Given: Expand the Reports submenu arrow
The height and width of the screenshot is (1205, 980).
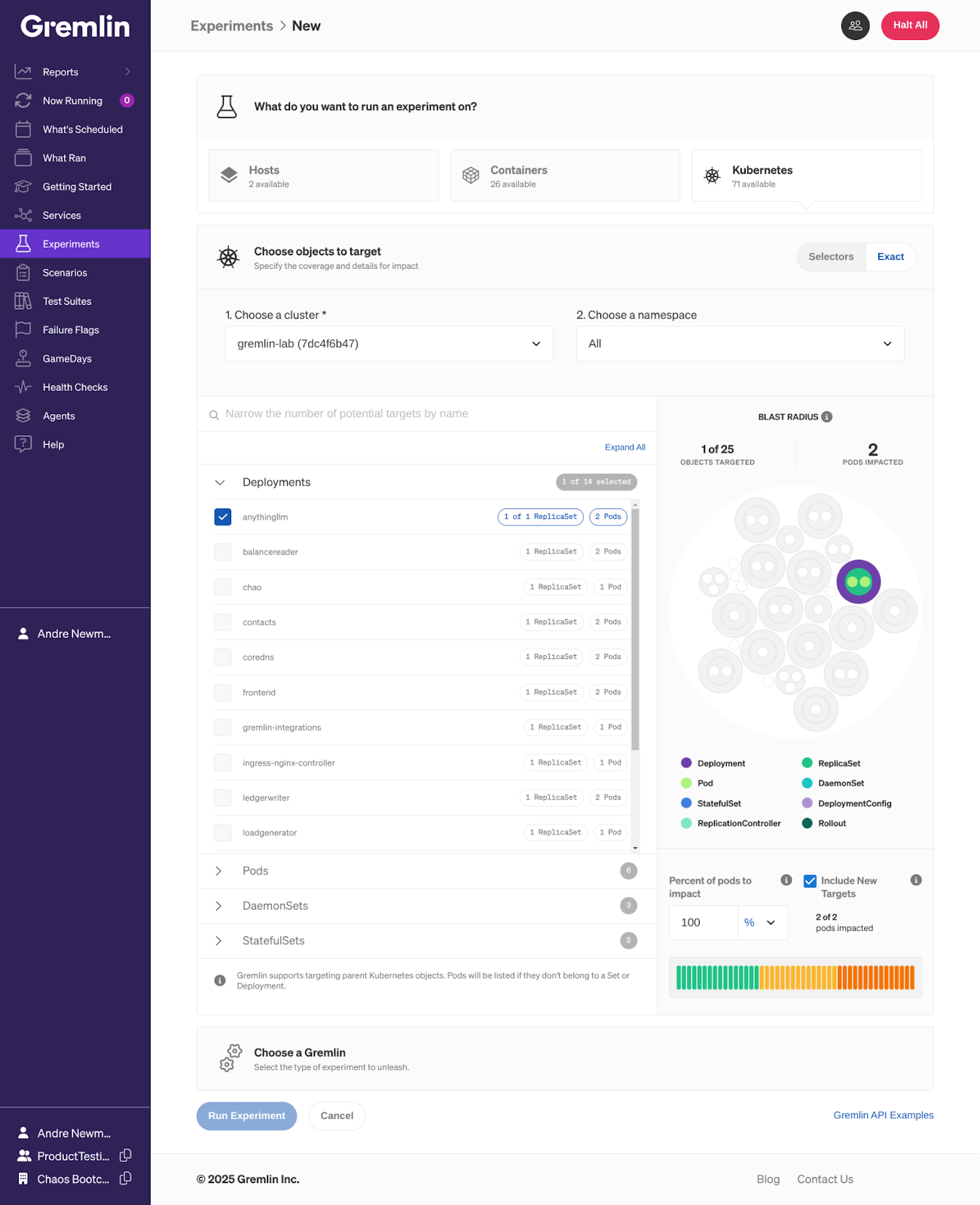Looking at the screenshot, I should [127, 72].
